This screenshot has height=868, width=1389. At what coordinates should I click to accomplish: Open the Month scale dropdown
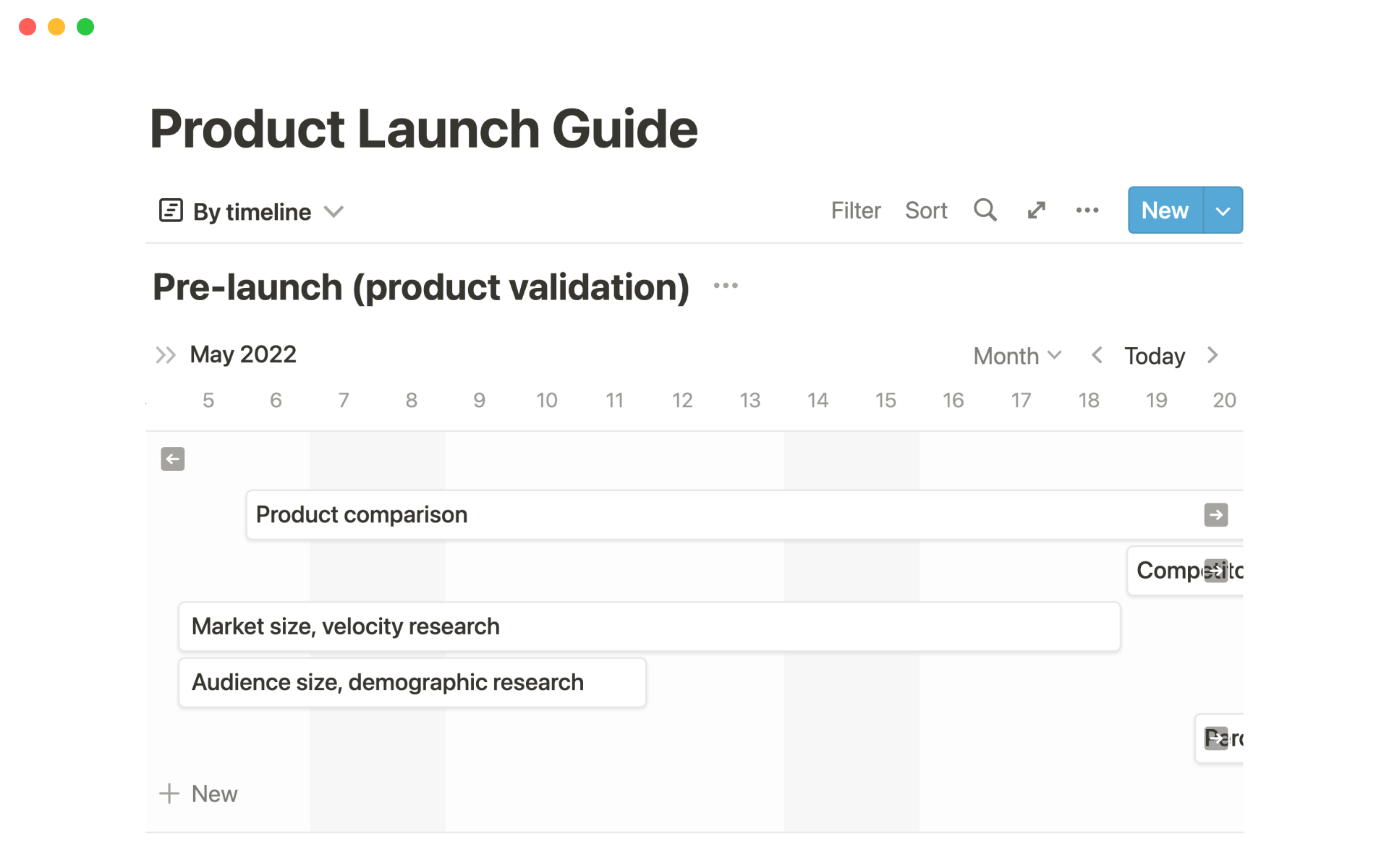click(1016, 356)
